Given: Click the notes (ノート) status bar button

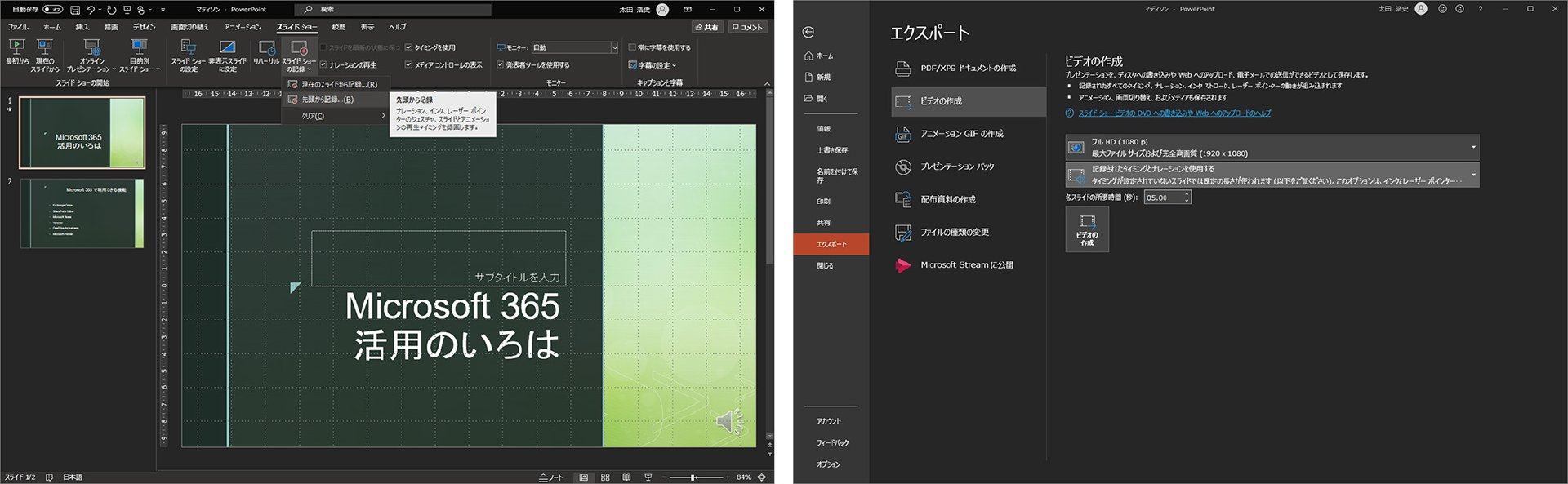Looking at the screenshot, I should [551, 477].
